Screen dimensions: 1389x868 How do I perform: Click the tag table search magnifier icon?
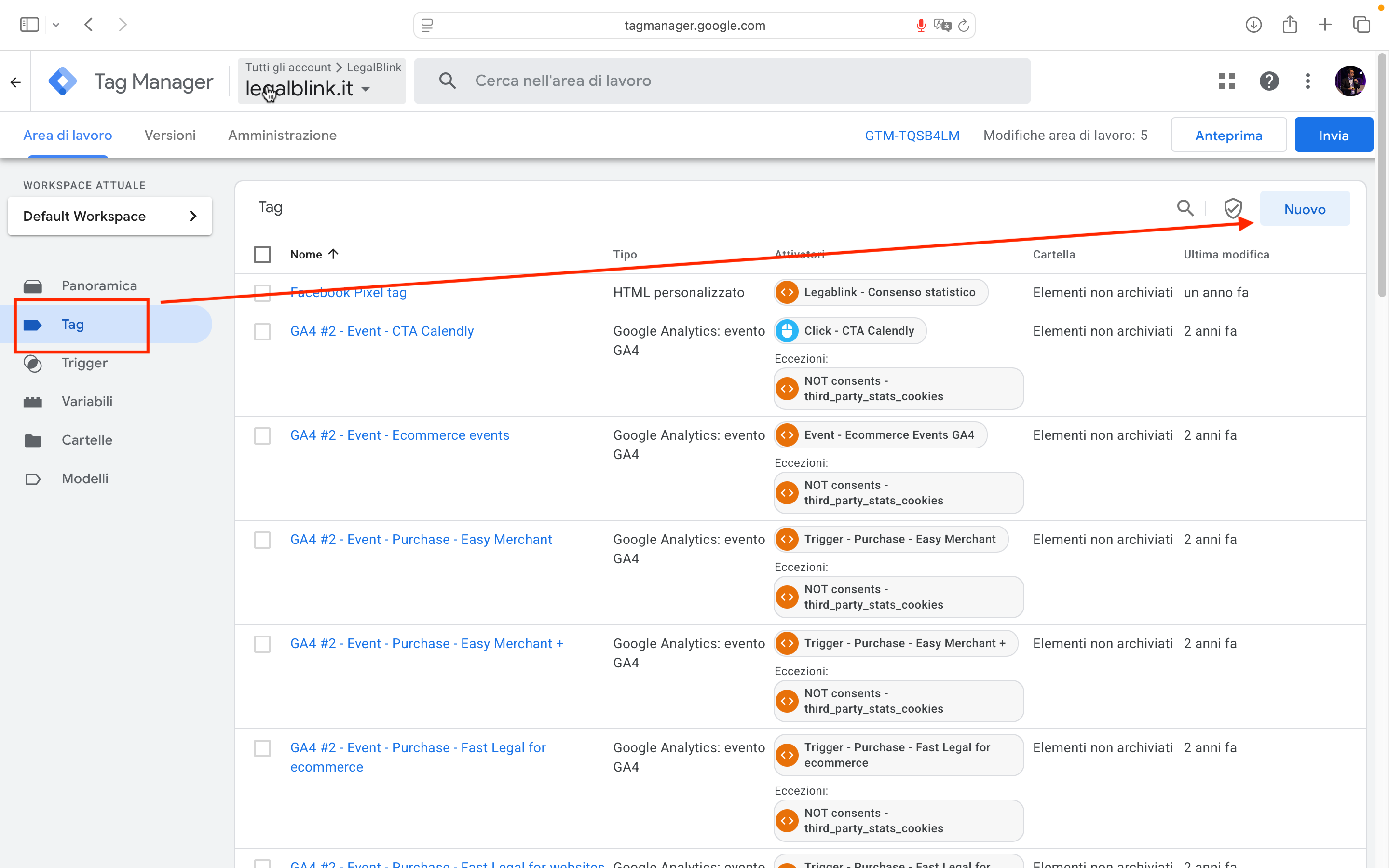pyautogui.click(x=1185, y=208)
